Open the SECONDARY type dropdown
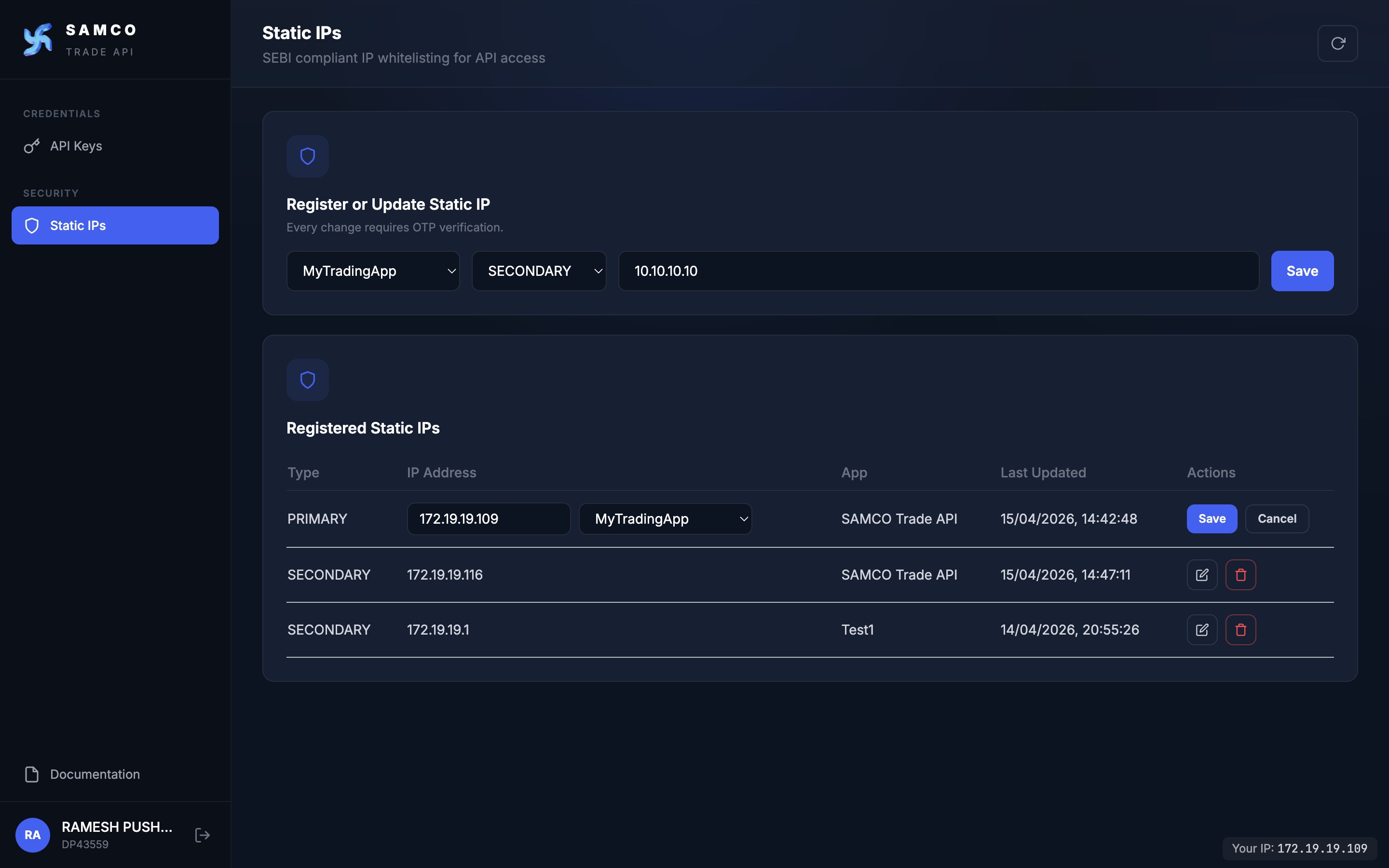 [539, 271]
